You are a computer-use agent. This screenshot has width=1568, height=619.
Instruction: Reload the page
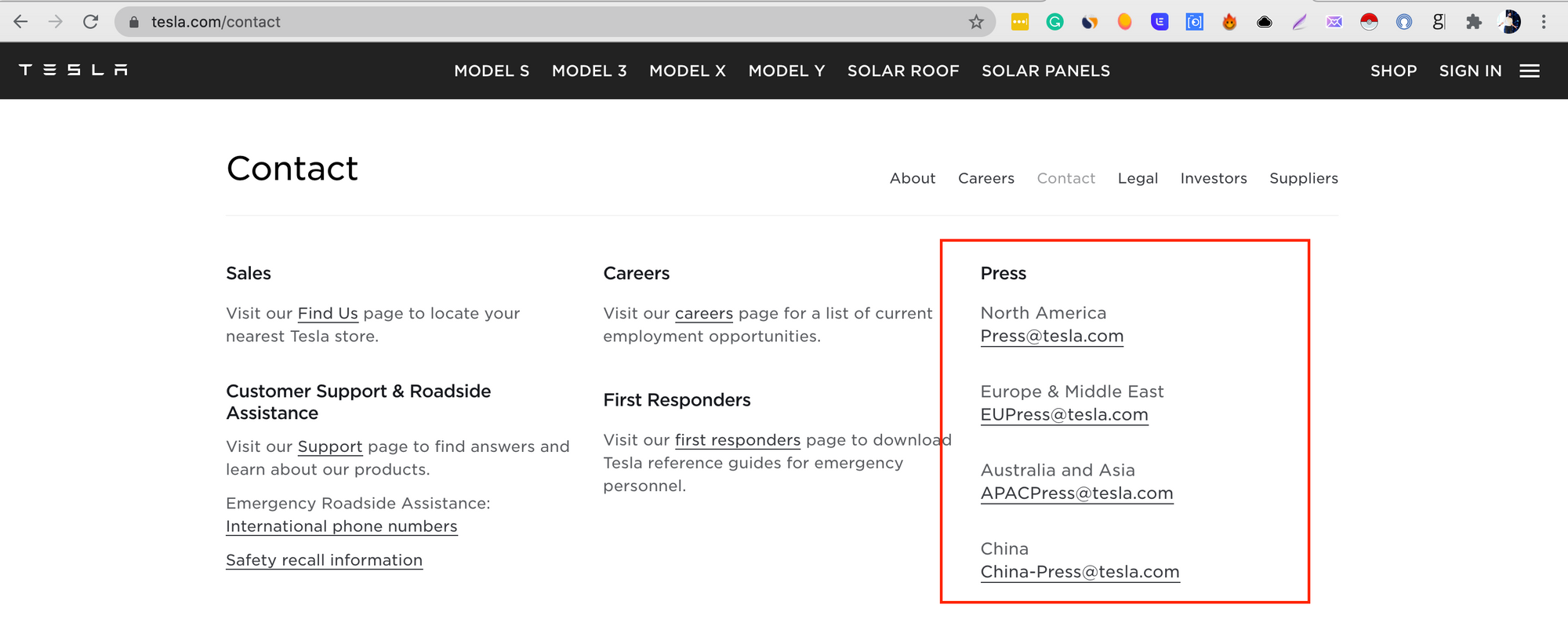click(91, 22)
